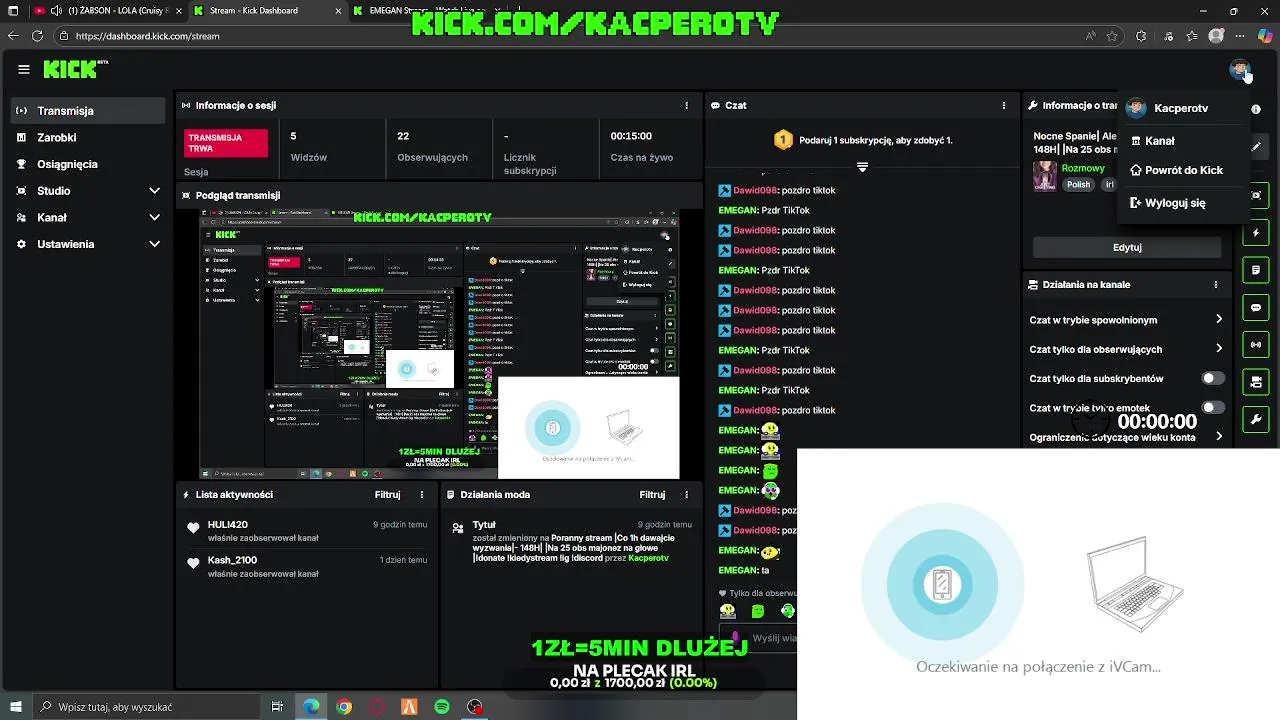This screenshot has width=1280, height=720.
Task: Collapse chat pinned banner arrow
Action: point(862,167)
